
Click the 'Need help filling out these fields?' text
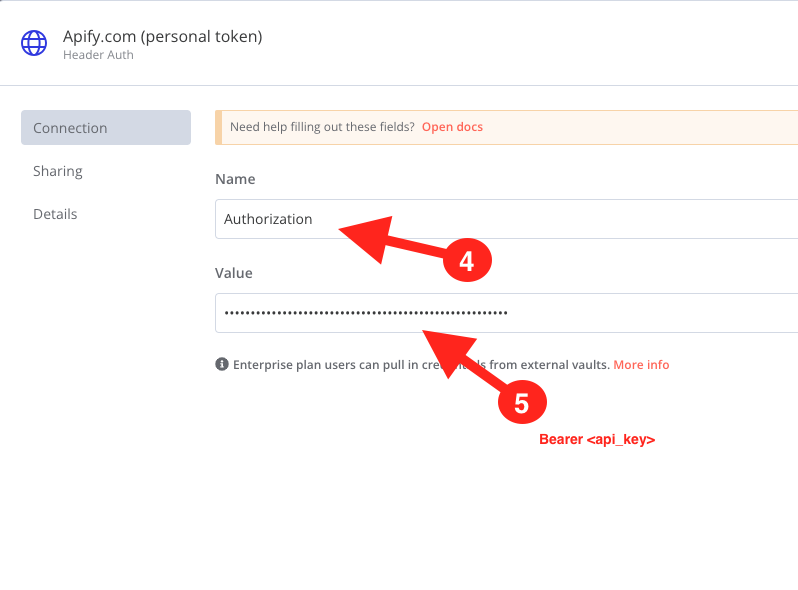[x=322, y=127]
